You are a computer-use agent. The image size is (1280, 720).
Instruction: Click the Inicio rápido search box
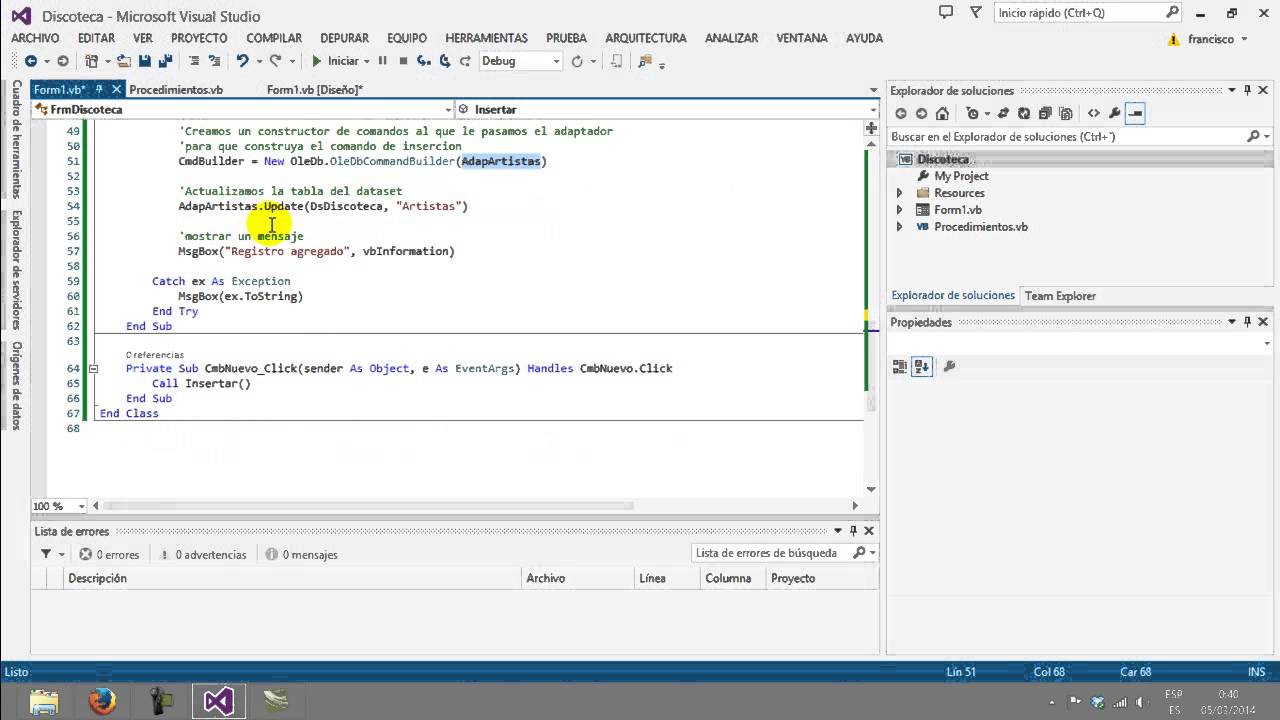click(1089, 13)
